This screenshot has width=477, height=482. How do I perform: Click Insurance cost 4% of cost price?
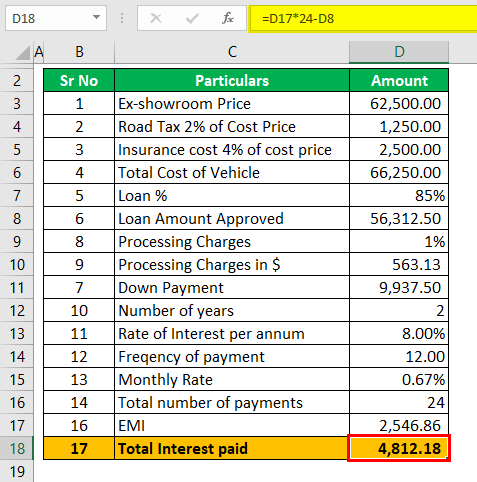point(232,150)
